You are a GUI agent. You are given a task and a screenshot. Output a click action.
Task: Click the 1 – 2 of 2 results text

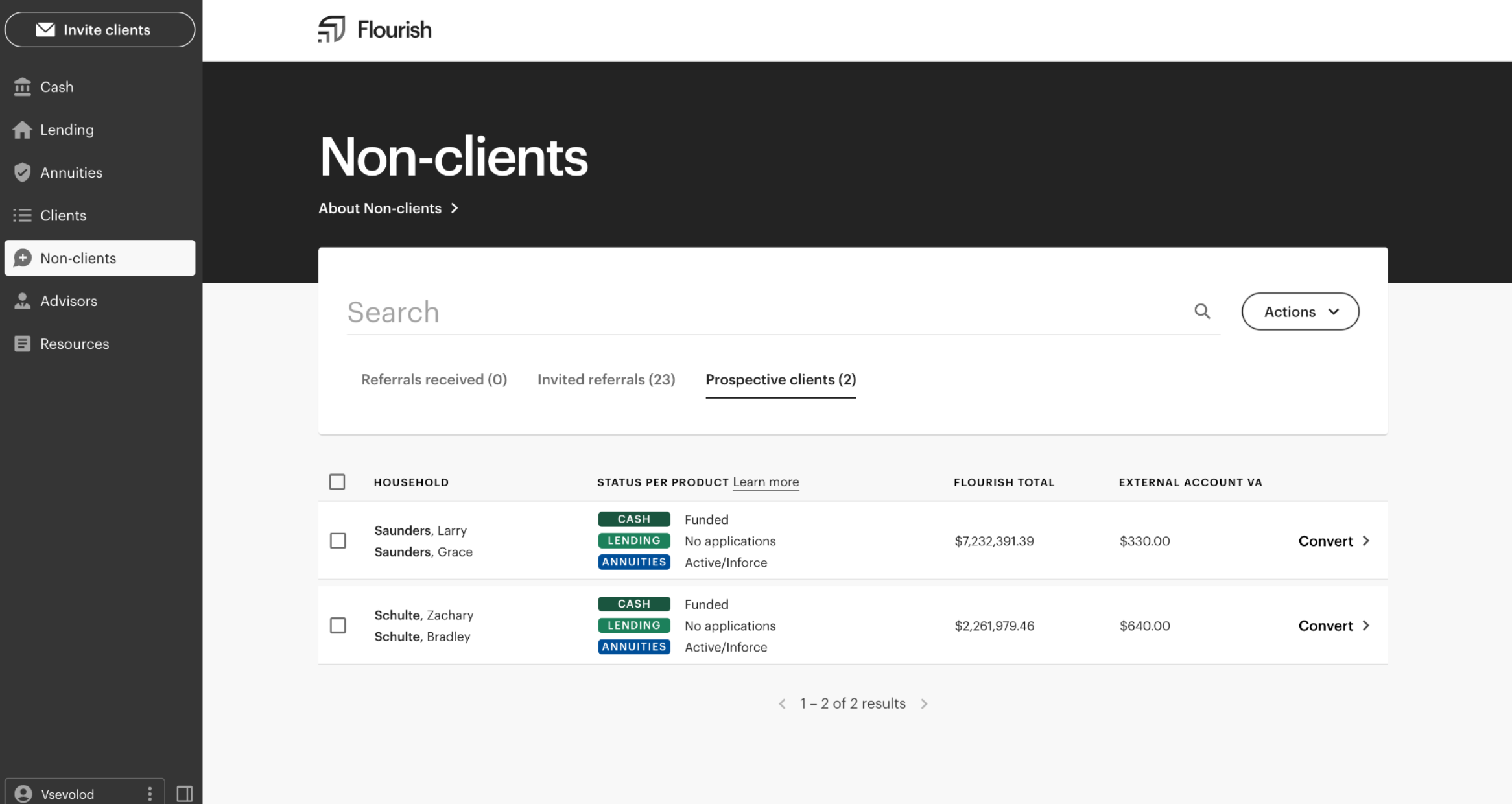coord(853,703)
